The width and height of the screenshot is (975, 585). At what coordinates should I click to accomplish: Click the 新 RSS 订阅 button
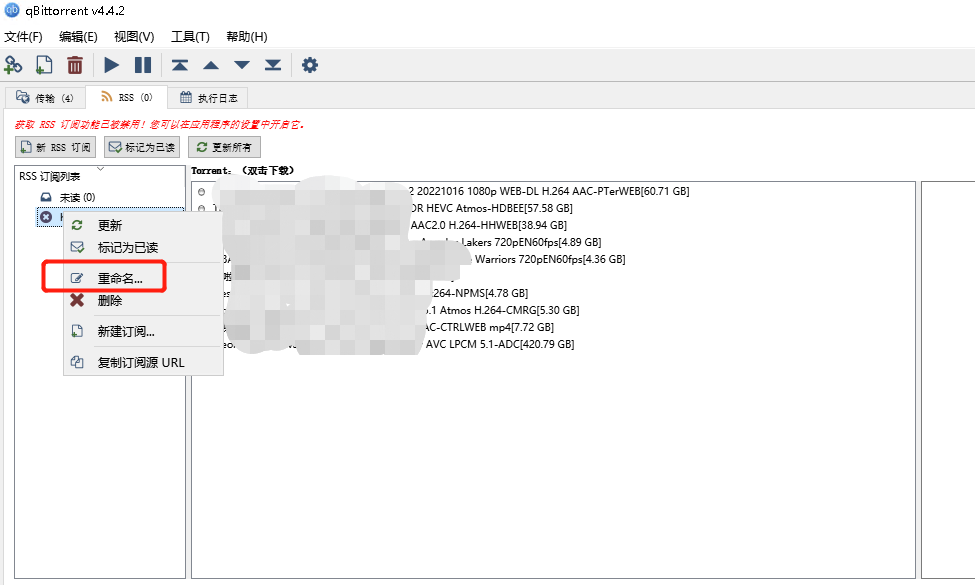pyautogui.click(x=55, y=147)
